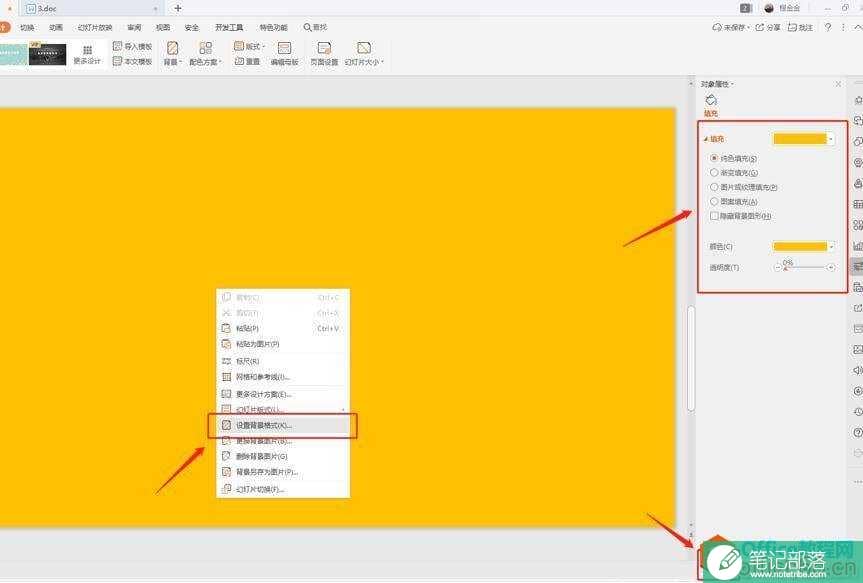Choose 粘贴(P) from the context menu
Screen dimensions: 863x583
click(x=283, y=328)
